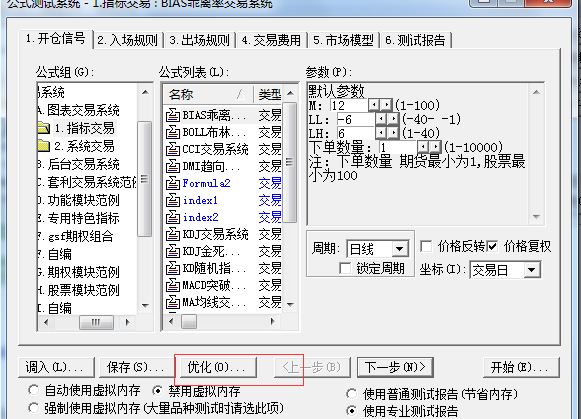Open the 1.指标交易 folder icon
This screenshot has width=581, height=419.
44,128
